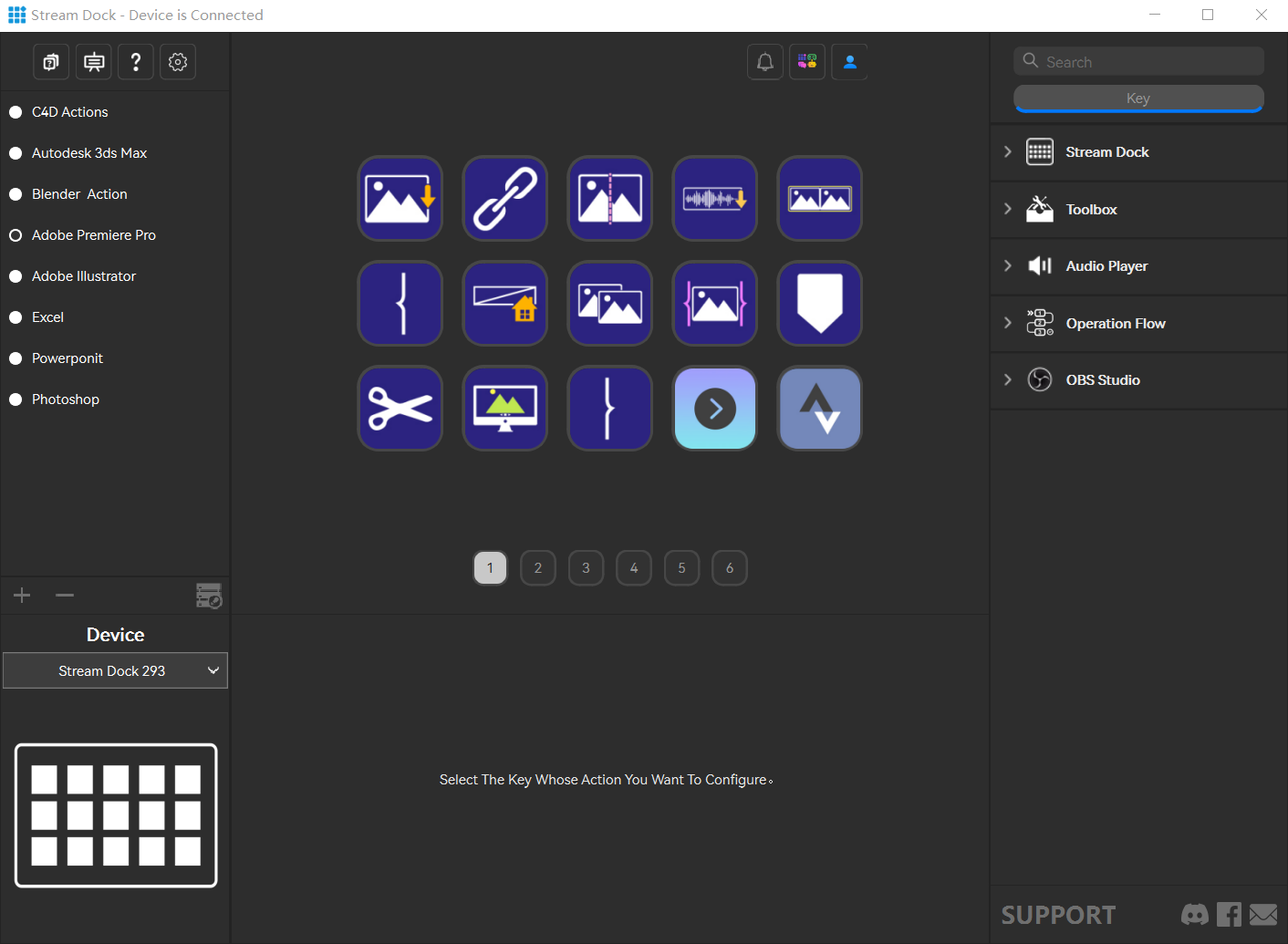Viewport: 1288px width, 944px height.
Task: Switch to page 1
Action: 490,568
